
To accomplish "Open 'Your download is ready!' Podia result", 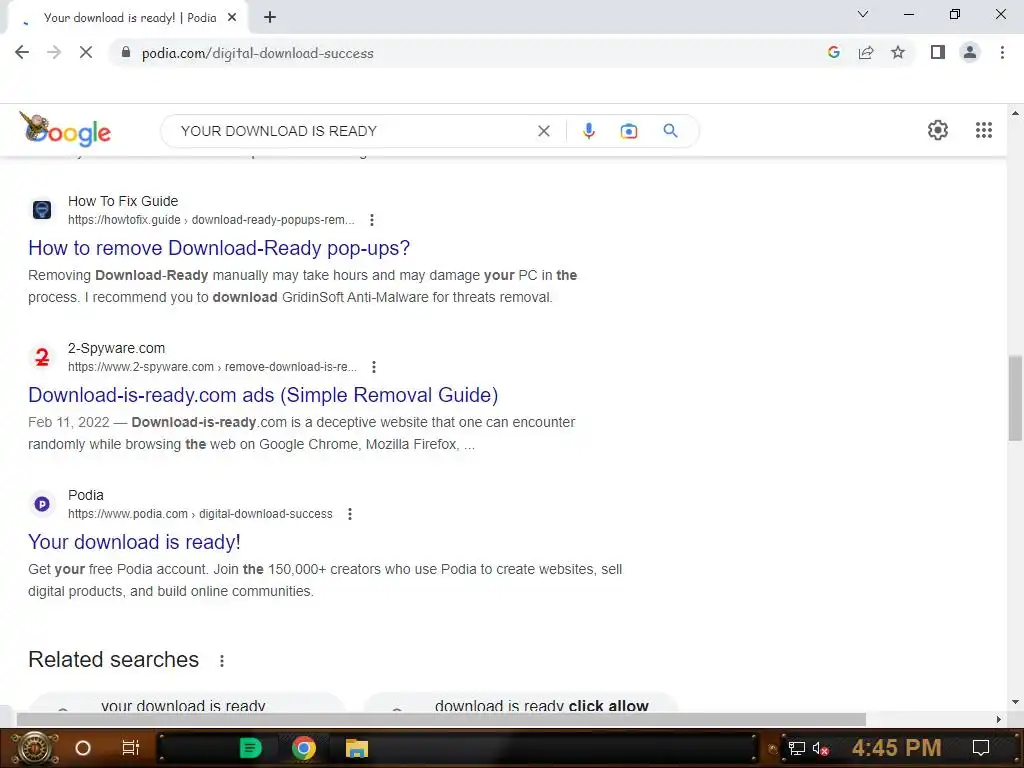I will coord(135,542).
